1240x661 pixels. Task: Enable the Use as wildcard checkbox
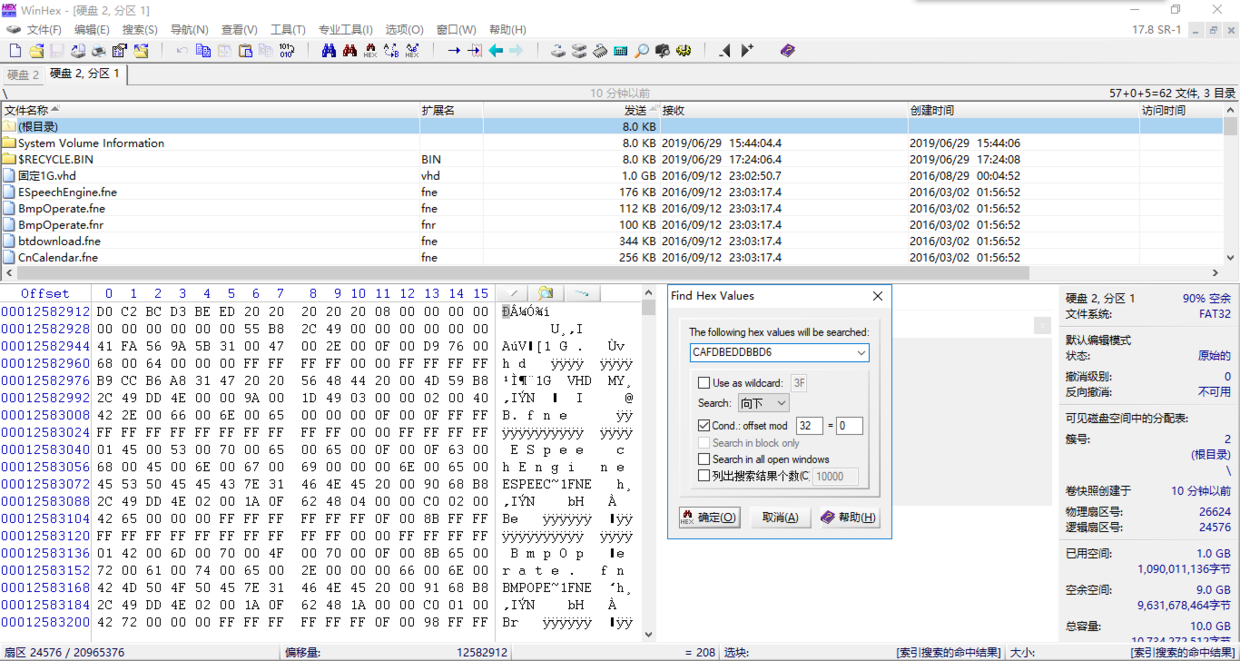705,383
